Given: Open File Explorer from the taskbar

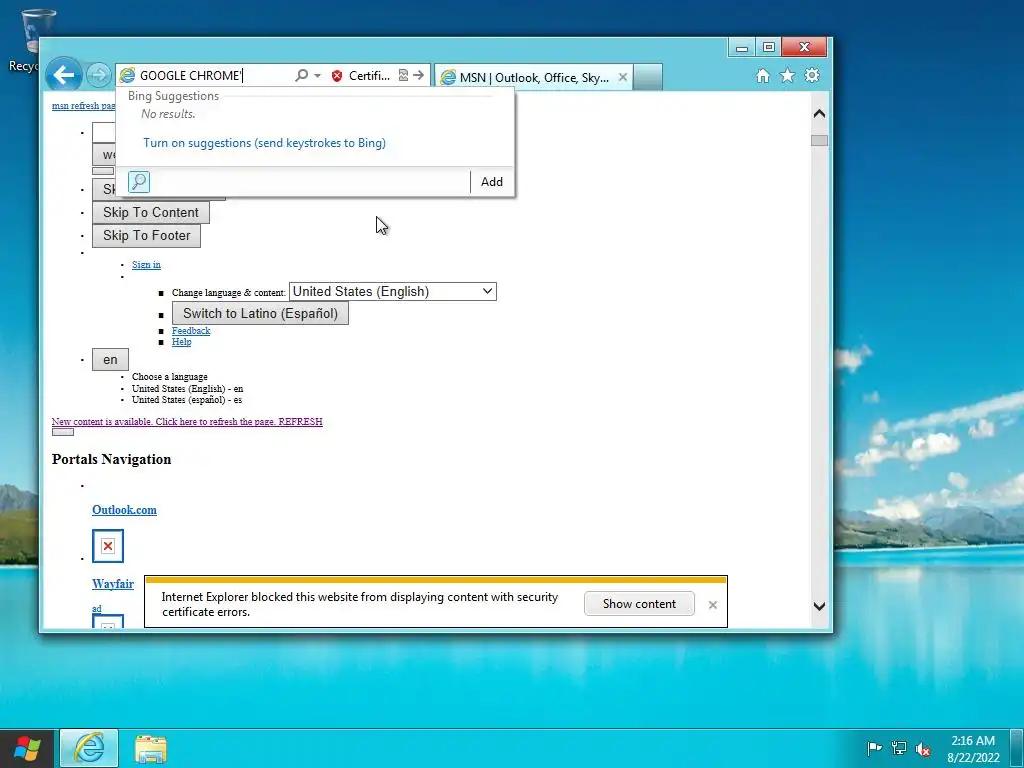Looking at the screenshot, I should point(151,748).
